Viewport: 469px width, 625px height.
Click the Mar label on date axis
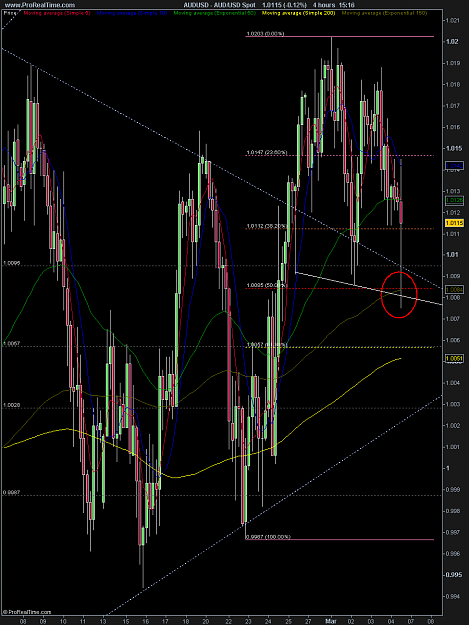coord(330,621)
